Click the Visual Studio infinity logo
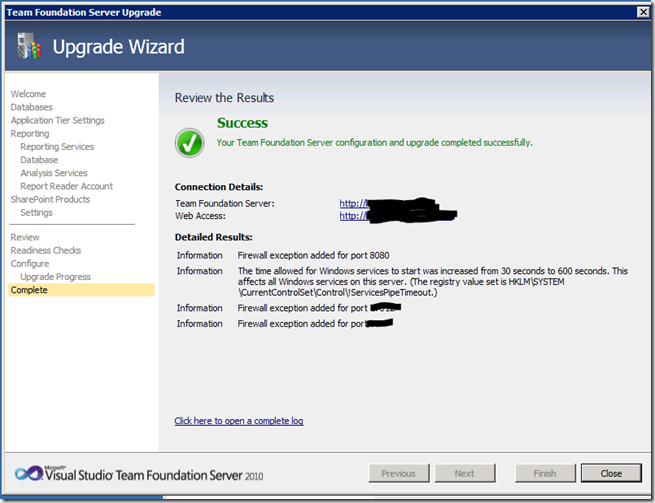Image resolution: width=655 pixels, height=503 pixels. pyautogui.click(x=28, y=473)
